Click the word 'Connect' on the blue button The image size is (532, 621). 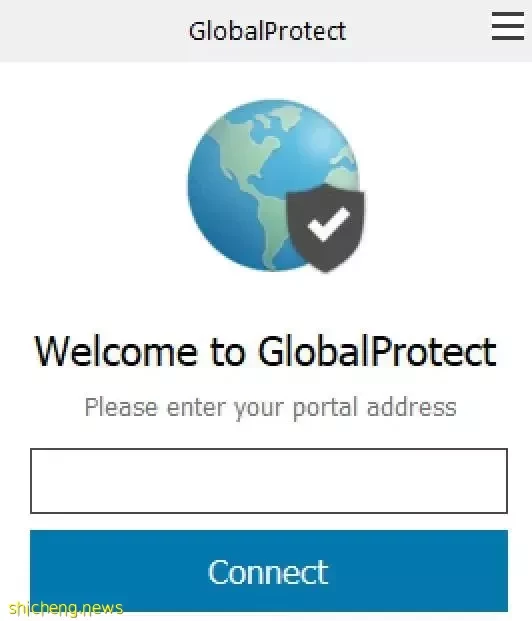pos(268,572)
